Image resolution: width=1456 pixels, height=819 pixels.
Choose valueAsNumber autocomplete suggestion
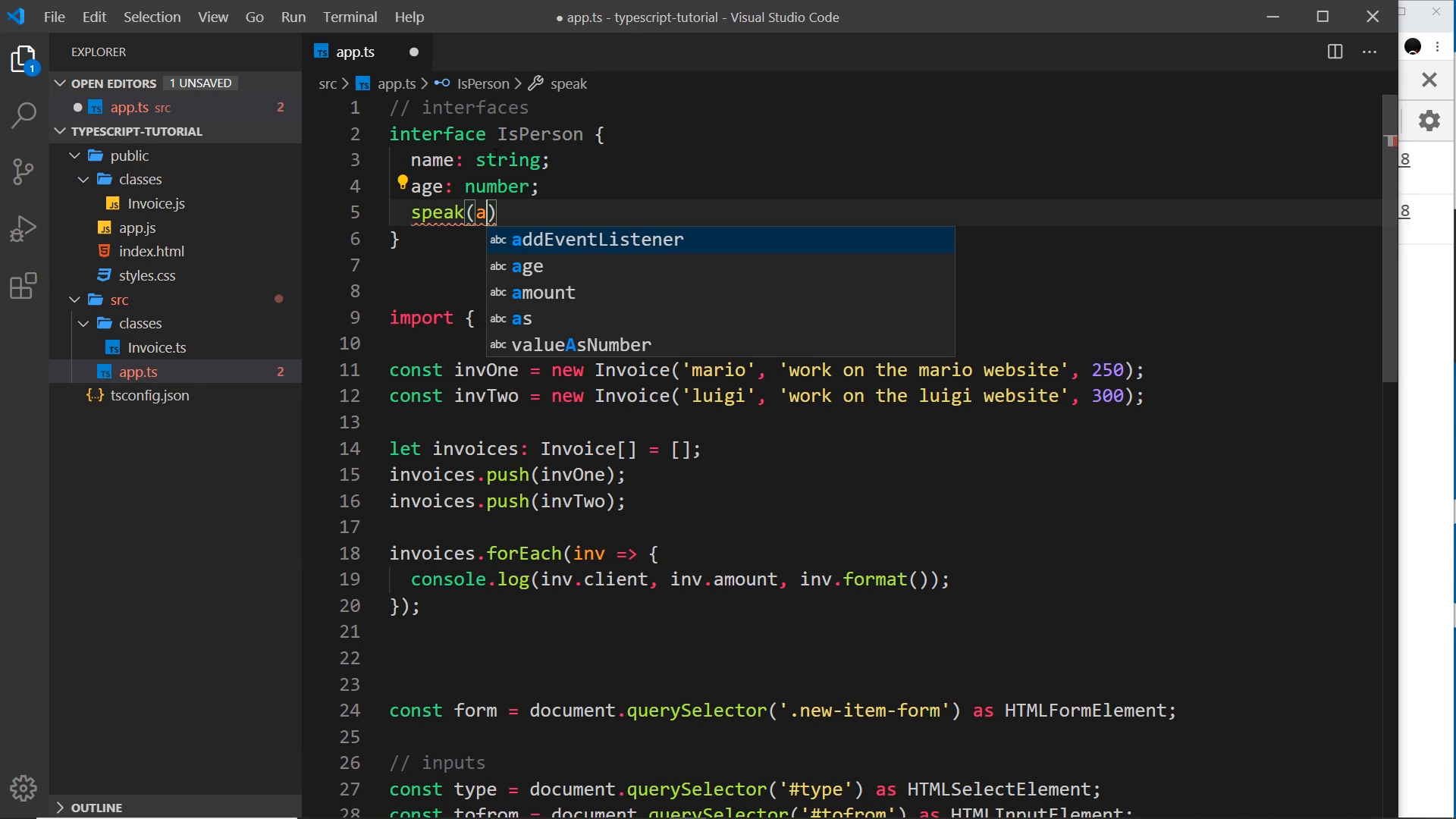coord(720,345)
